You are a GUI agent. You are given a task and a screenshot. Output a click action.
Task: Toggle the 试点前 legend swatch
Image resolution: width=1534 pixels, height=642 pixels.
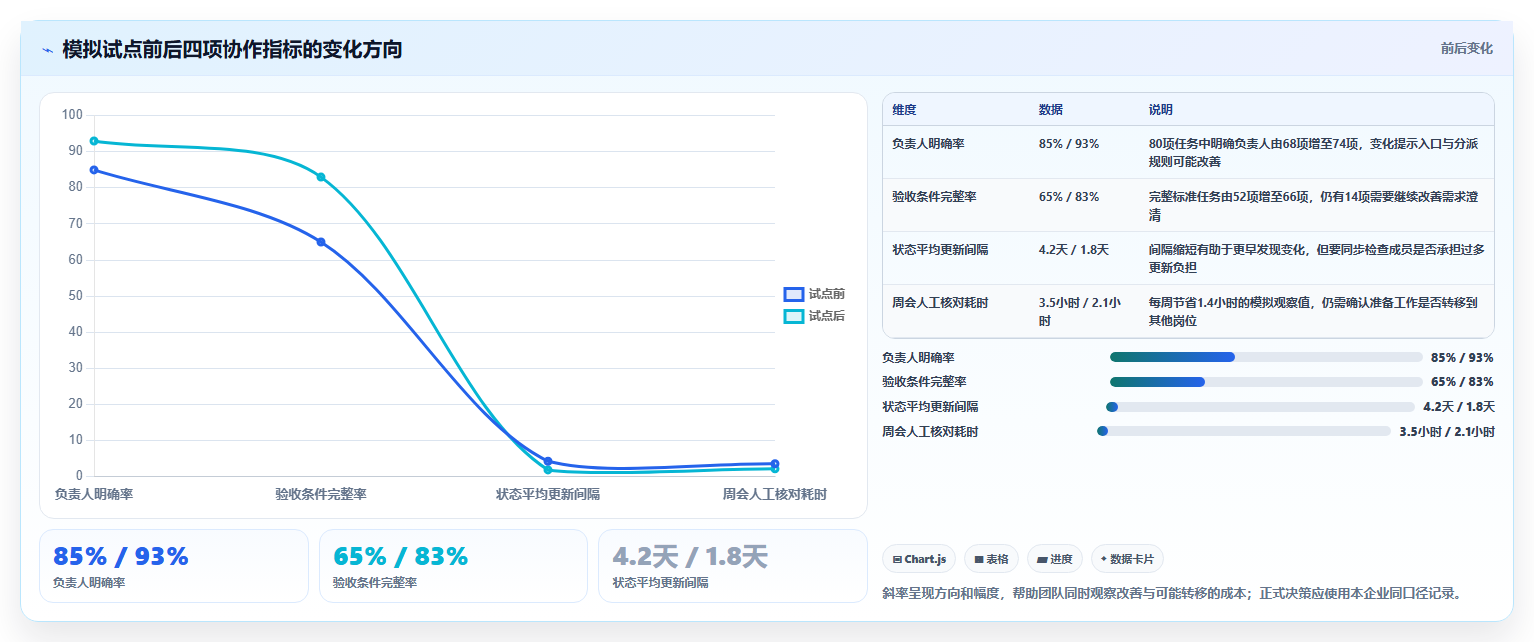coord(794,294)
